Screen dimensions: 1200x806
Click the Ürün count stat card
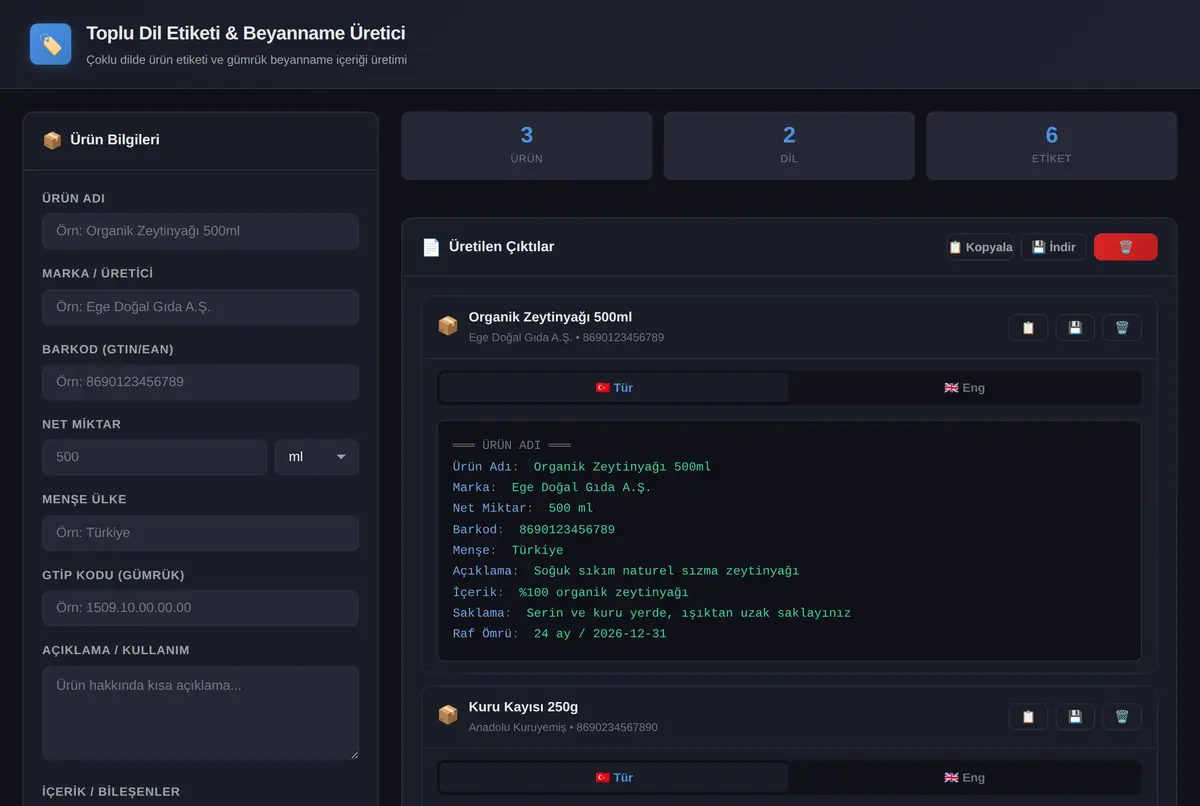[x=527, y=146]
